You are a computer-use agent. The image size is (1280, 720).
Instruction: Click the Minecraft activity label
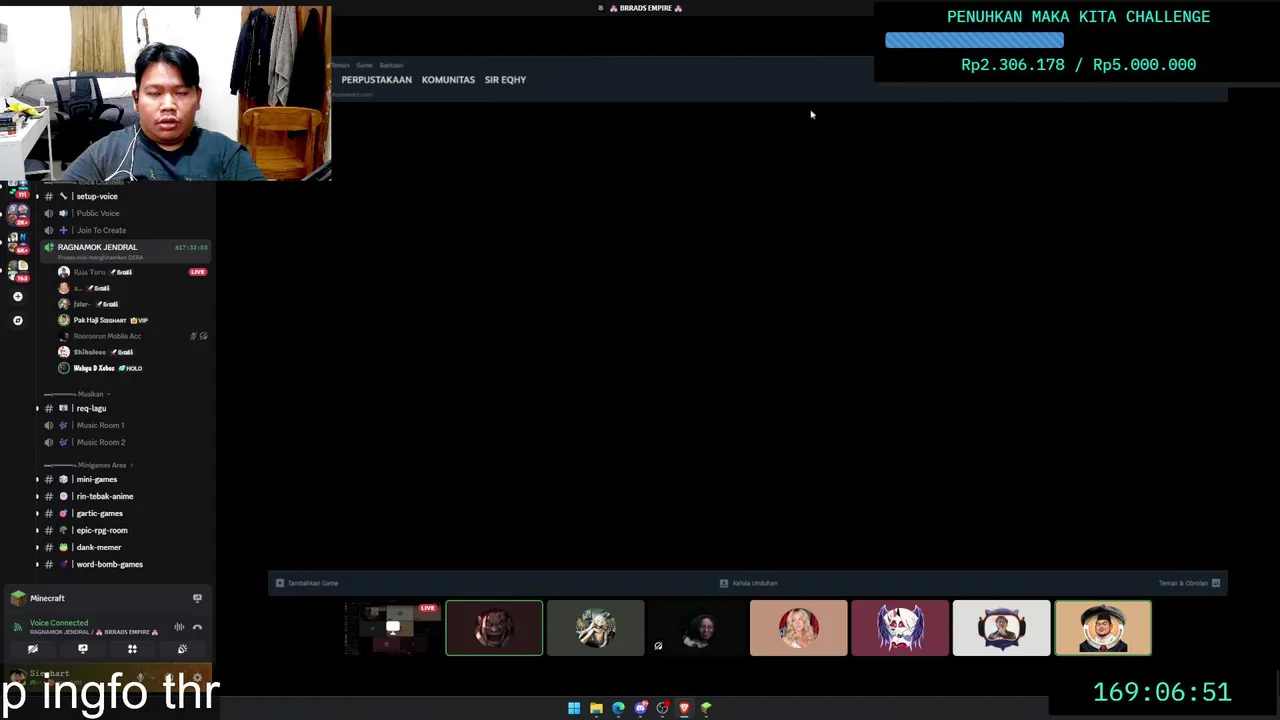(x=47, y=598)
